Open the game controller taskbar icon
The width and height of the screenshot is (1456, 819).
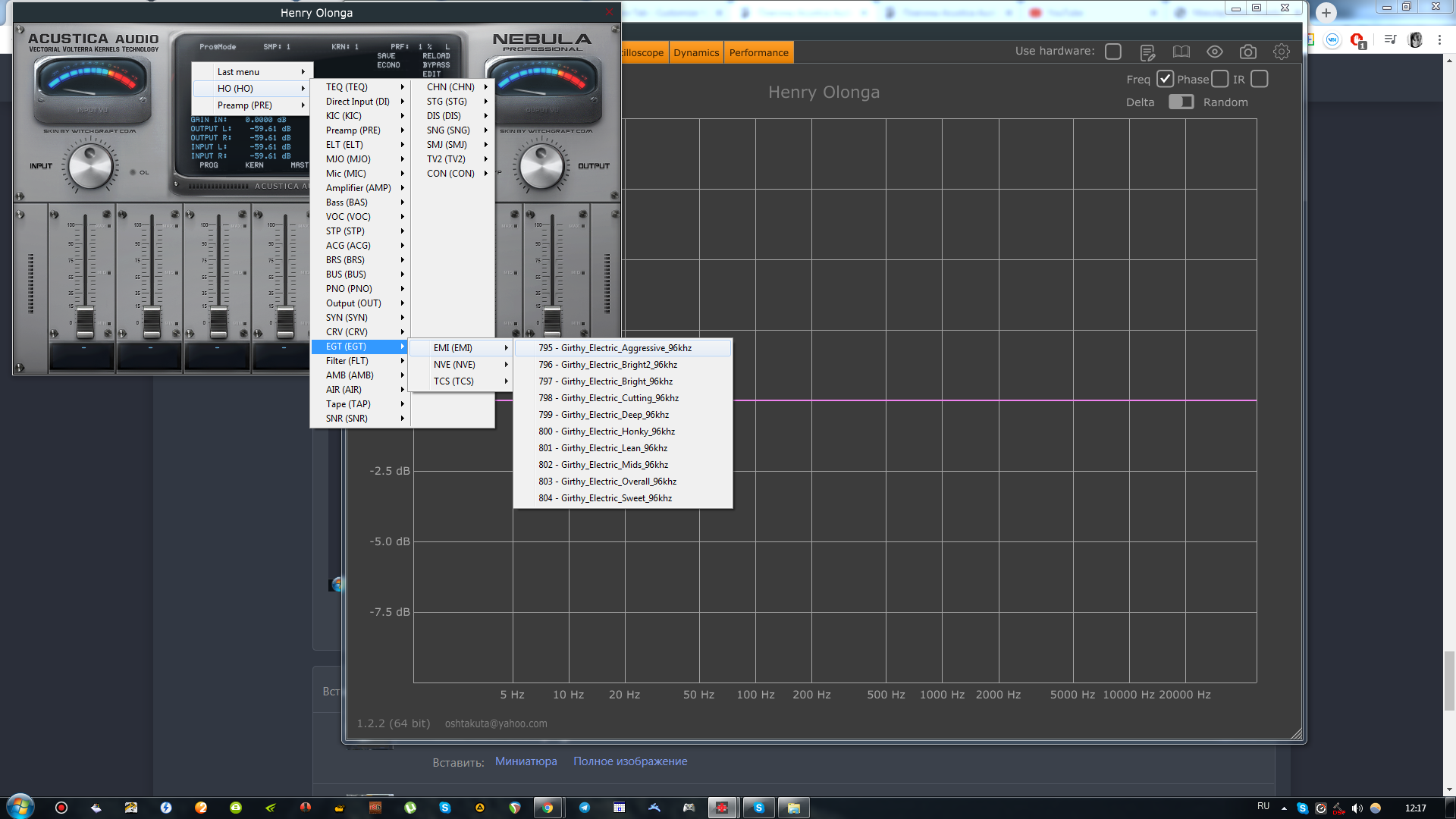pos(689,808)
